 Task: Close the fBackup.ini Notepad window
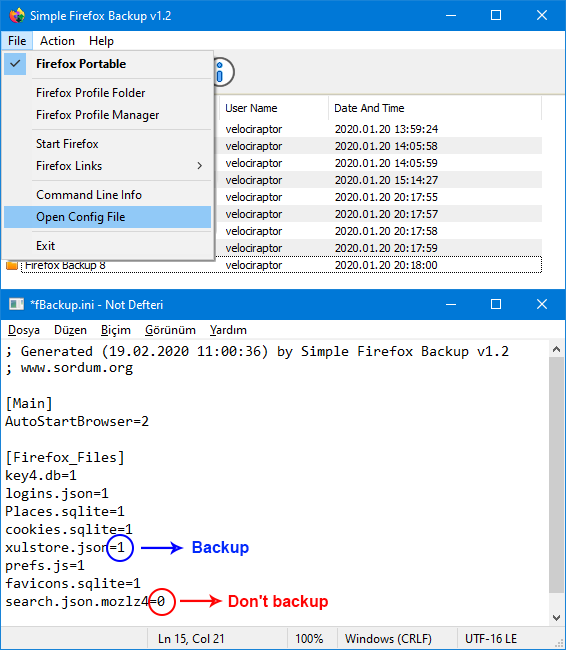[x=542, y=305]
